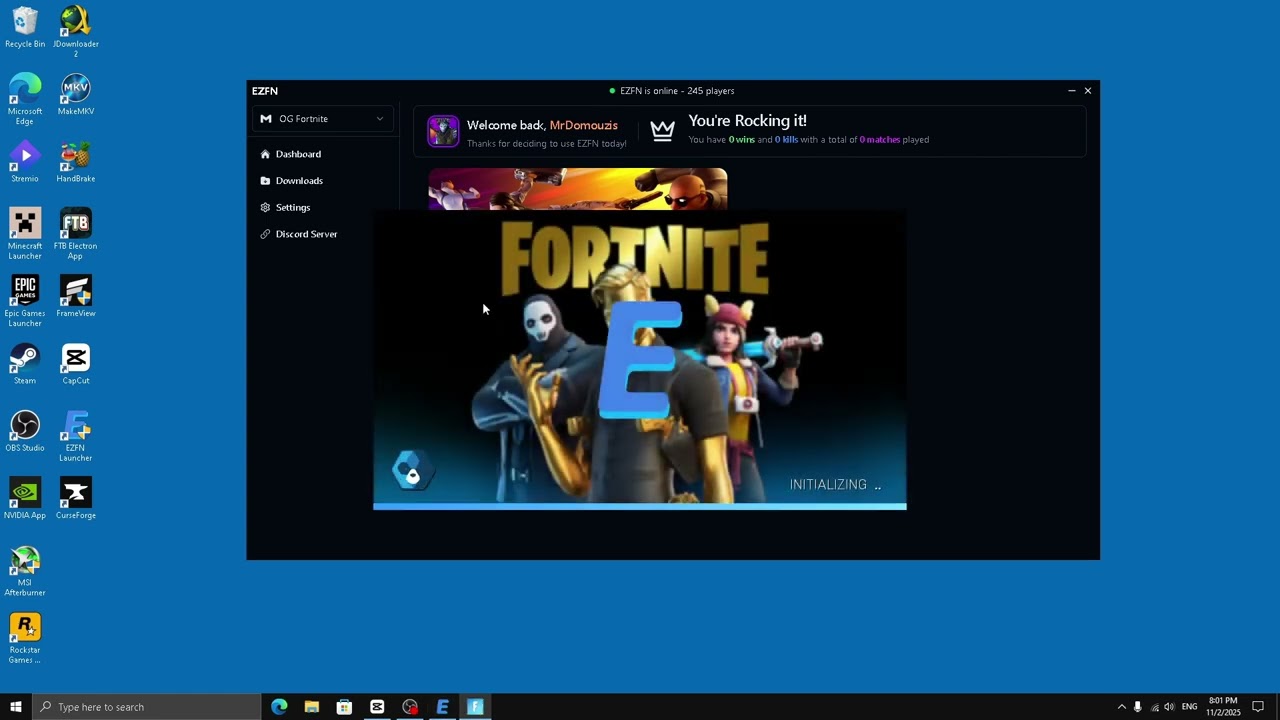This screenshot has width=1280, height=720.
Task: Open Stremio desktop shortcut
Action: [x=25, y=162]
